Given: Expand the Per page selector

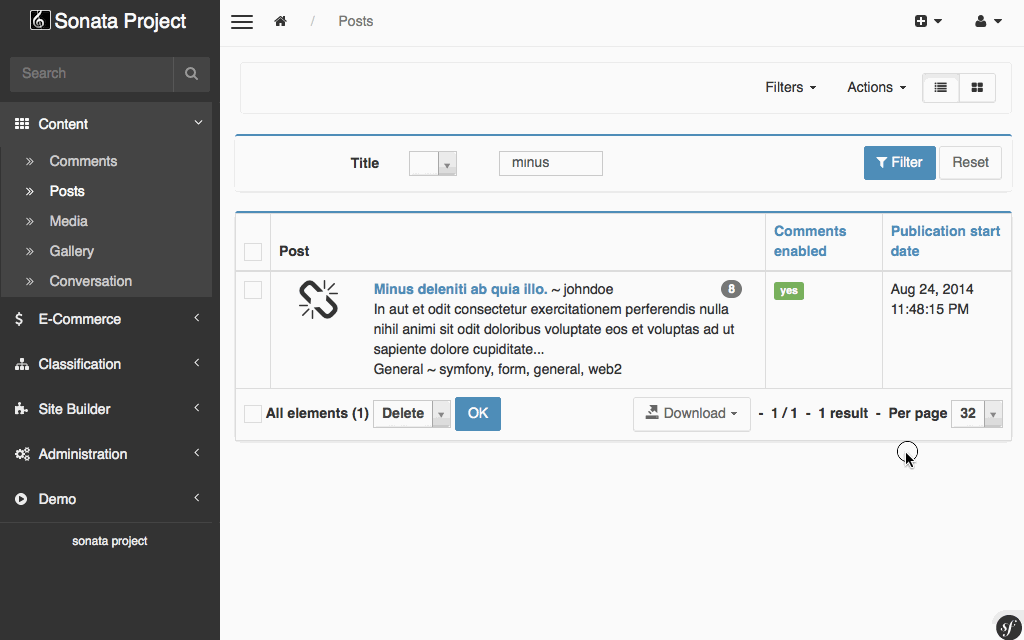Looking at the screenshot, I should click(977, 414).
